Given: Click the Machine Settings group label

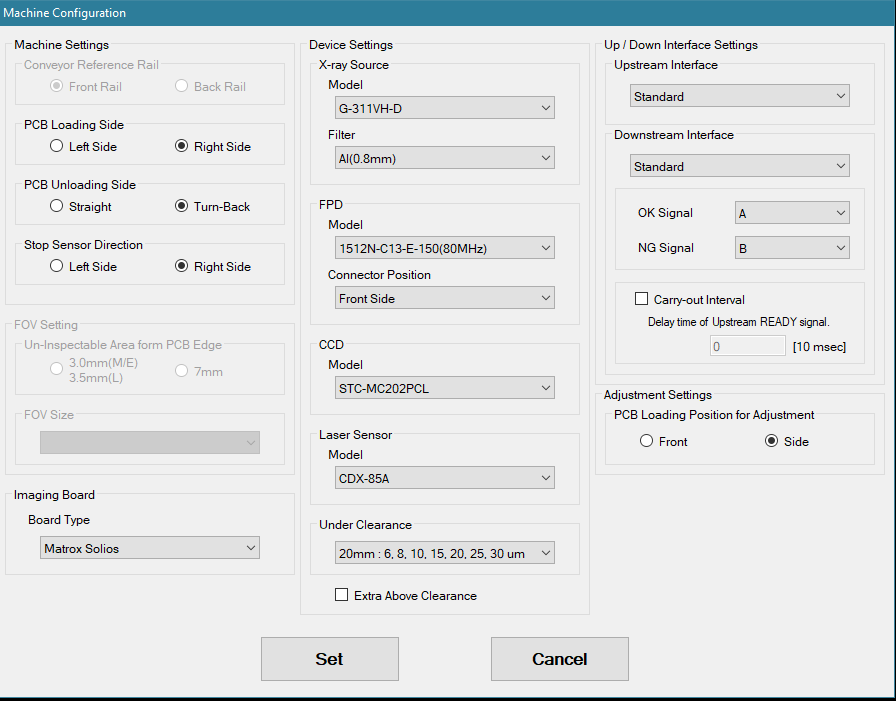Looking at the screenshot, I should pos(61,45).
